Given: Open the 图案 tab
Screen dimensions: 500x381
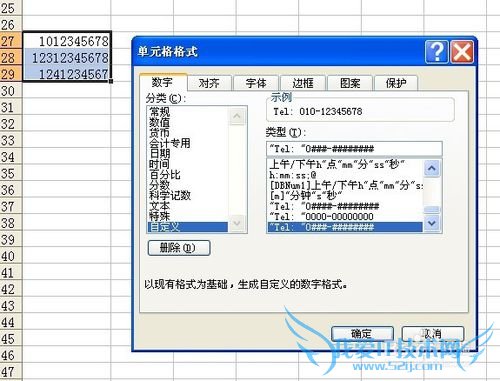Looking at the screenshot, I should pyautogui.click(x=350, y=83).
